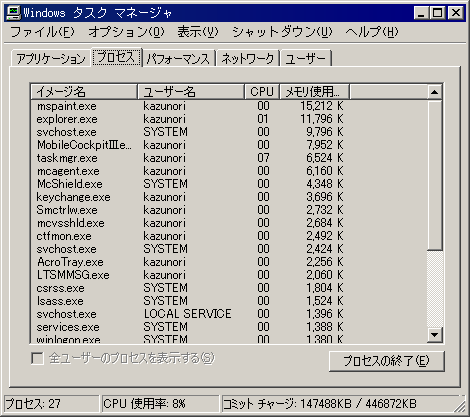Open the シャットダウン(U) menu
Image resolution: width=470 pixels, height=417 pixels.
click(x=282, y=32)
